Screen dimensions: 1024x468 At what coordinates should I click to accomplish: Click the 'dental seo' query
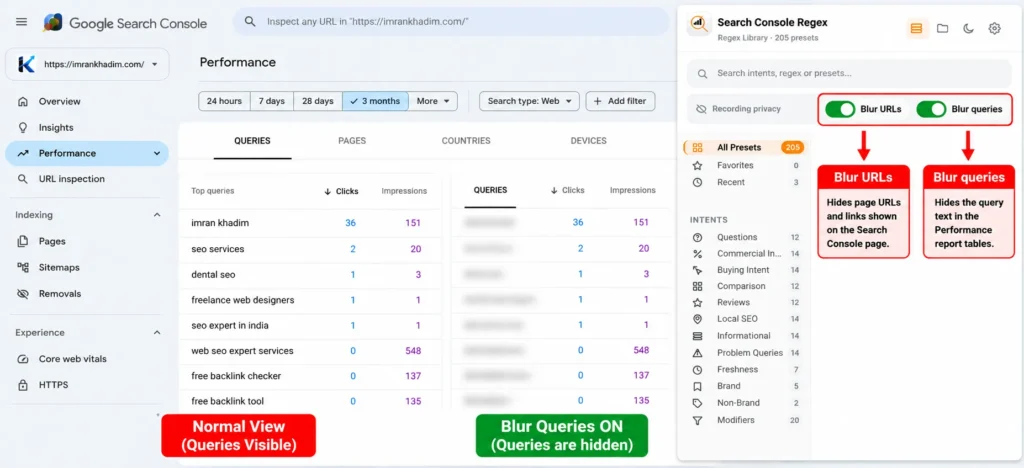tap(213, 275)
